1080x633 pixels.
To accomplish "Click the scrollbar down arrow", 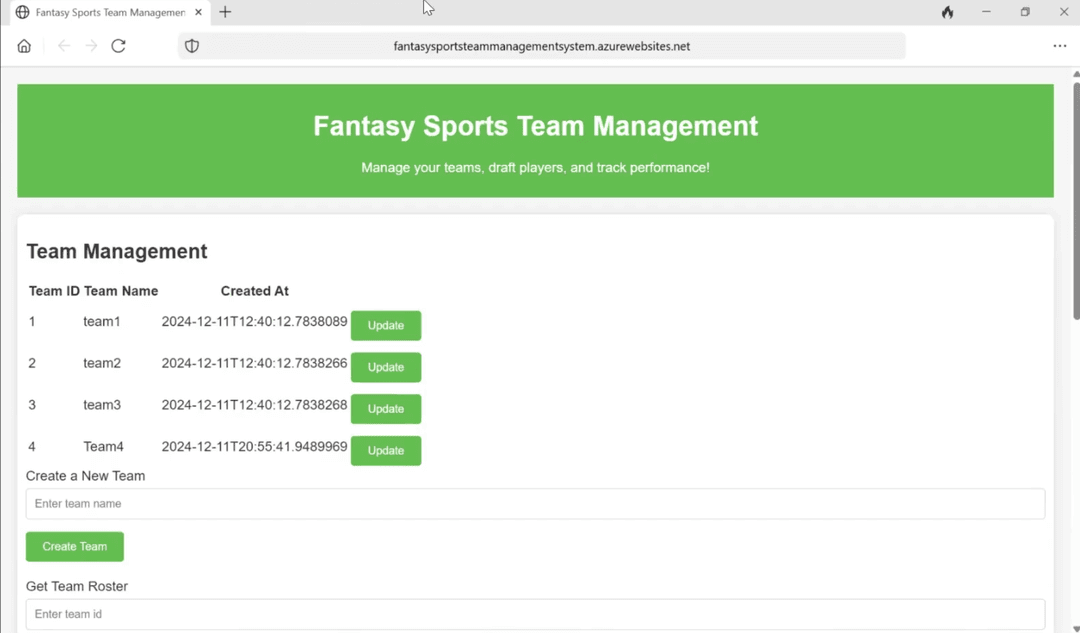I will pos(1076,628).
